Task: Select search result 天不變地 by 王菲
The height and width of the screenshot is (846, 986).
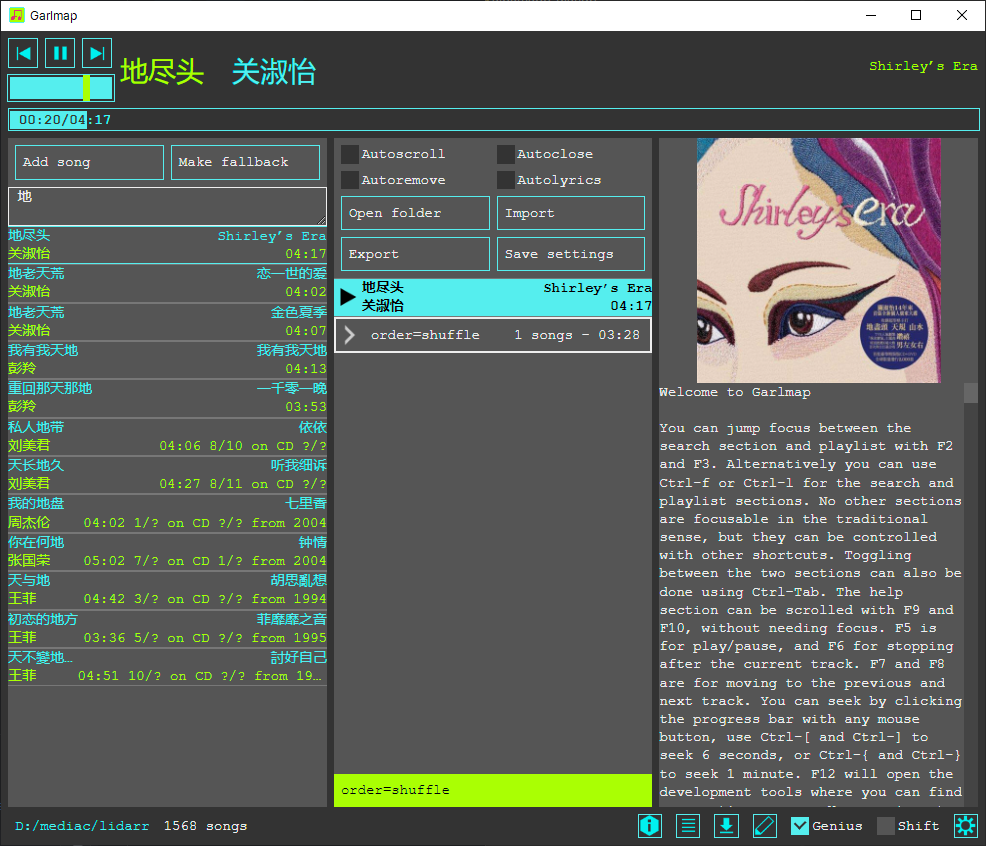Action: point(167,667)
